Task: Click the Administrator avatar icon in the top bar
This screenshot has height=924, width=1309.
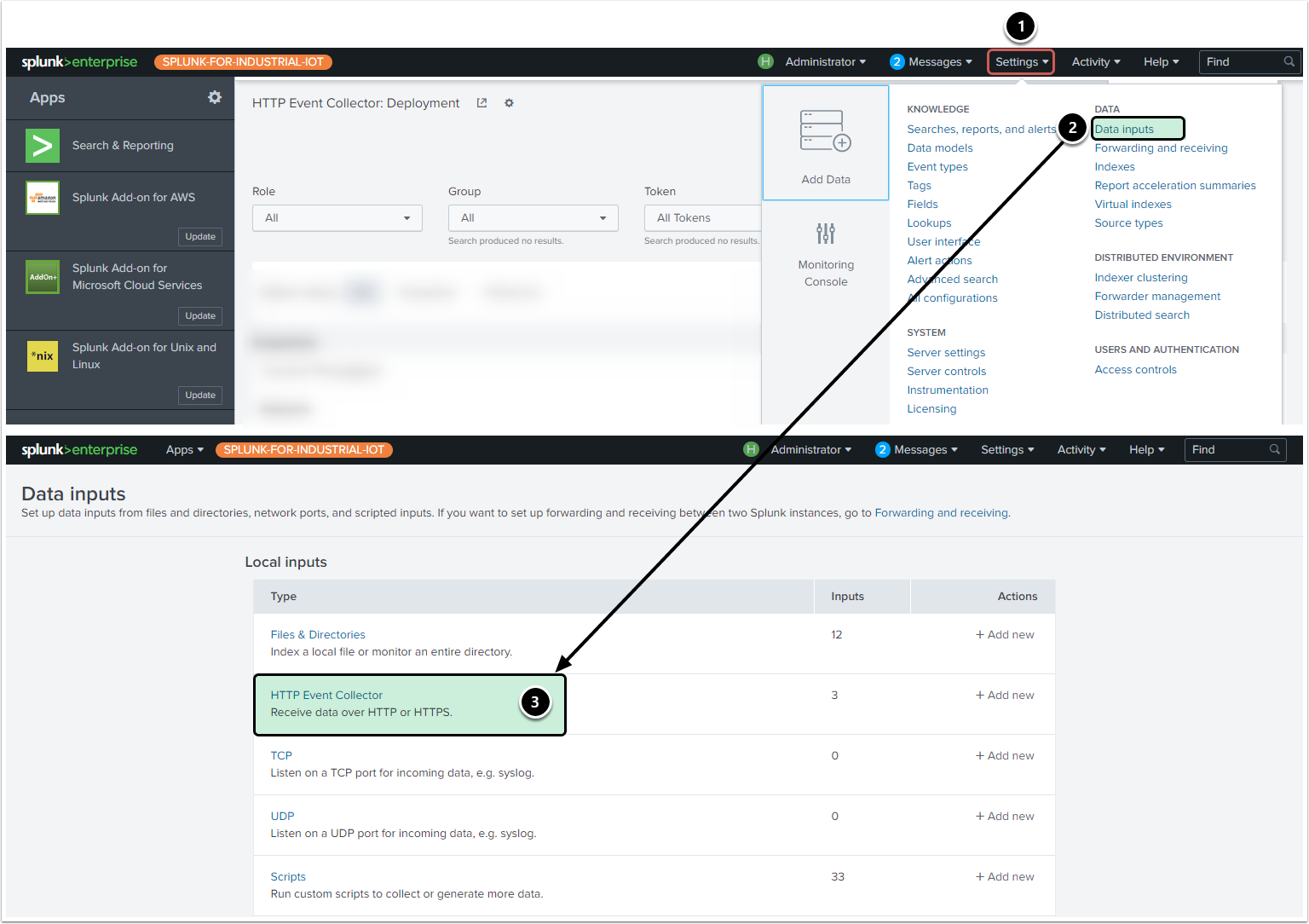Action: pyautogui.click(x=765, y=61)
